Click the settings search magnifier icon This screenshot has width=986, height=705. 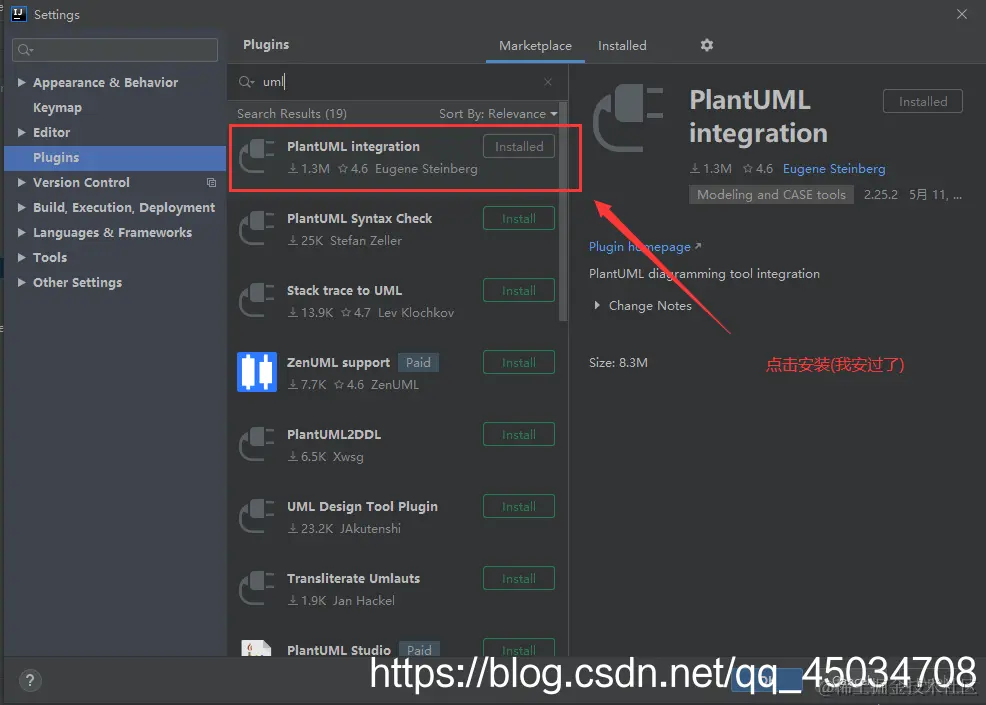pos(25,50)
